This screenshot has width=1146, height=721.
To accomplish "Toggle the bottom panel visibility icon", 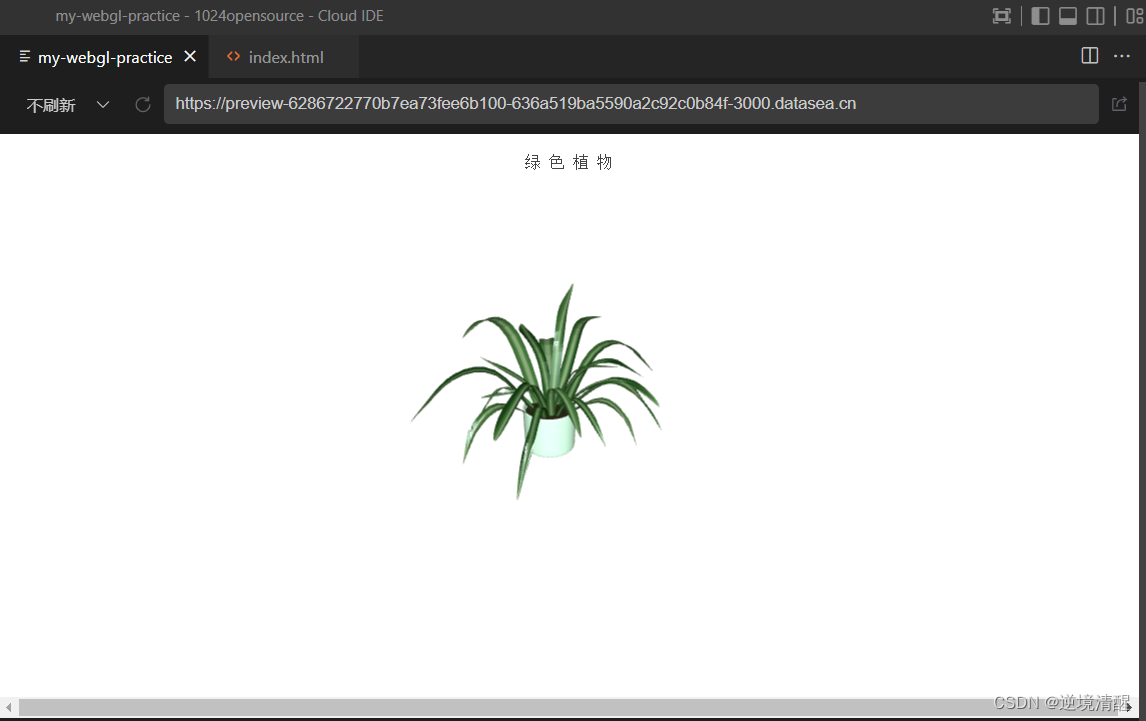I will 1067,16.
